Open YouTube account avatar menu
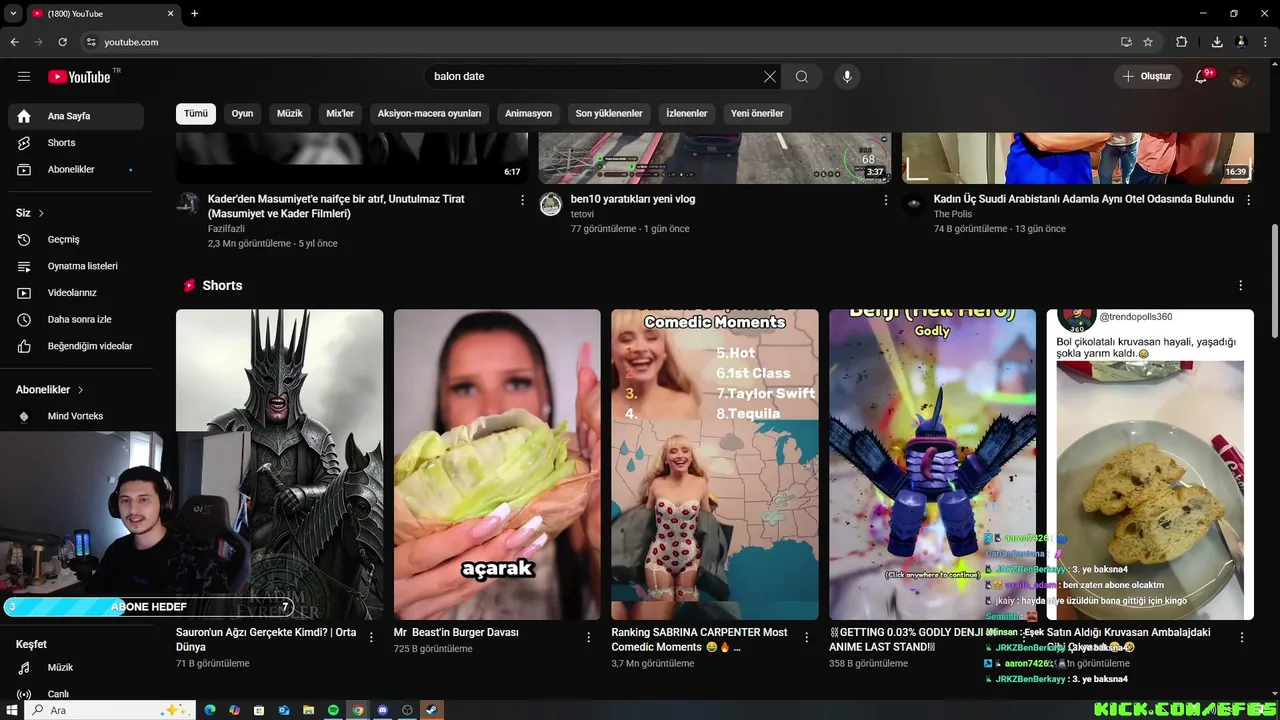Screen dimensions: 1280x720 [x=1240, y=76]
